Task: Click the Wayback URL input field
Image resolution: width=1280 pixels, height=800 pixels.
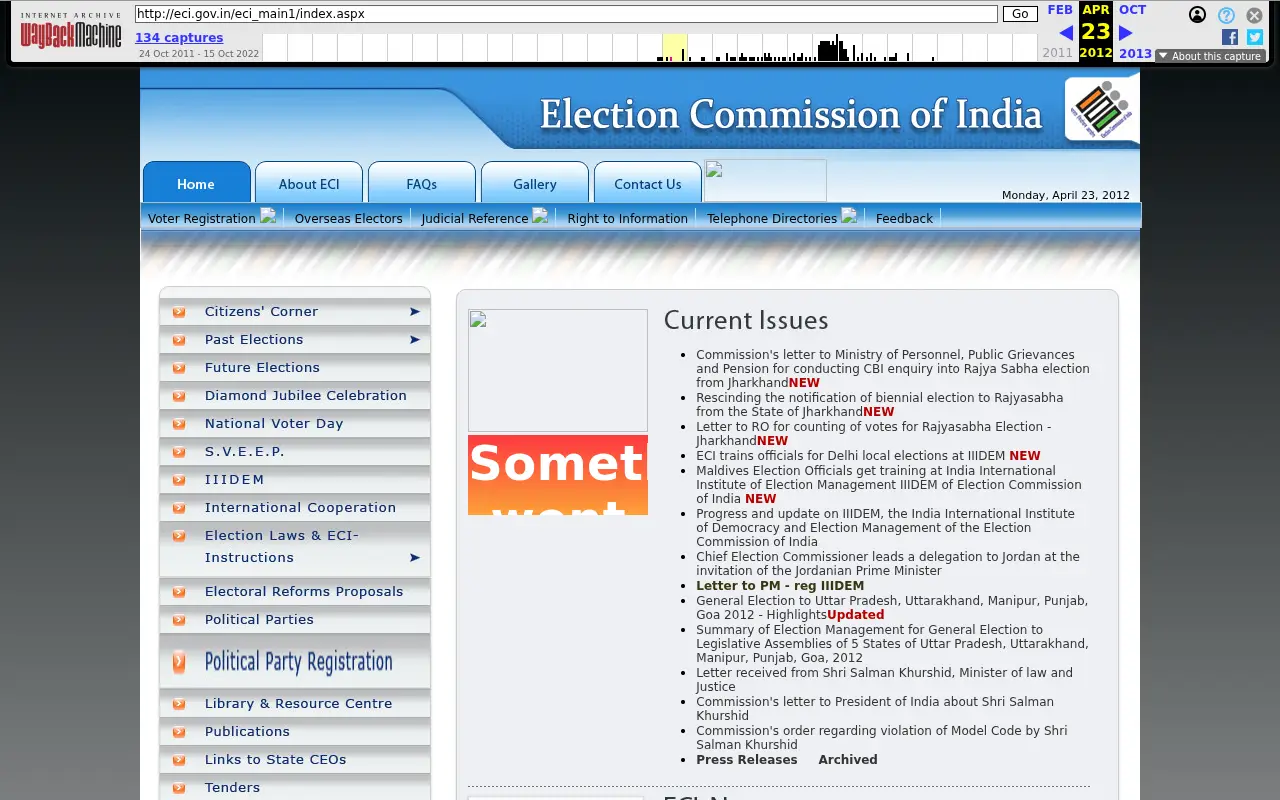Action: coord(566,14)
